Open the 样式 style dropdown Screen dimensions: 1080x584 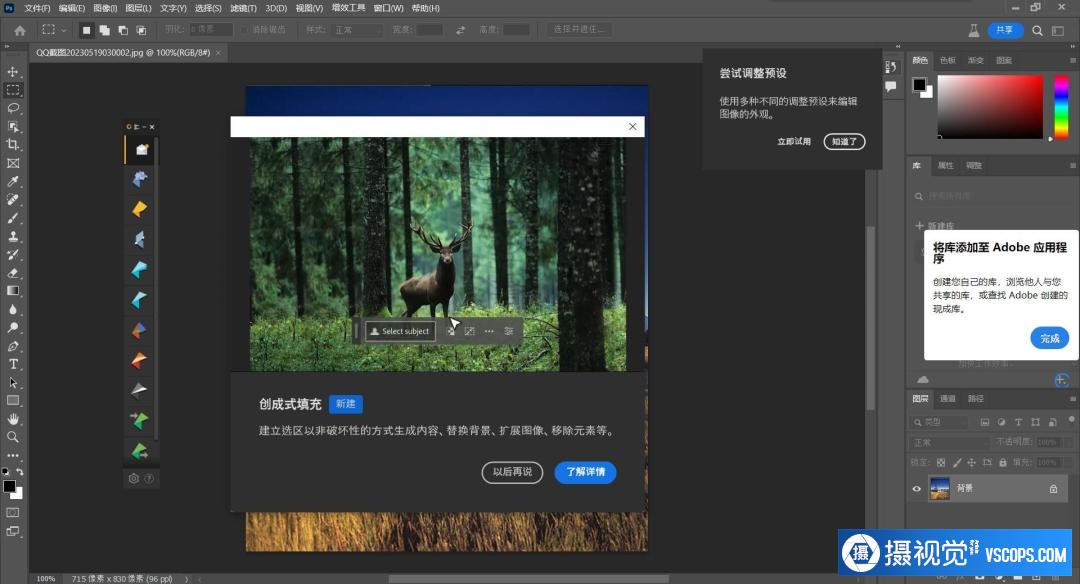tap(357, 30)
